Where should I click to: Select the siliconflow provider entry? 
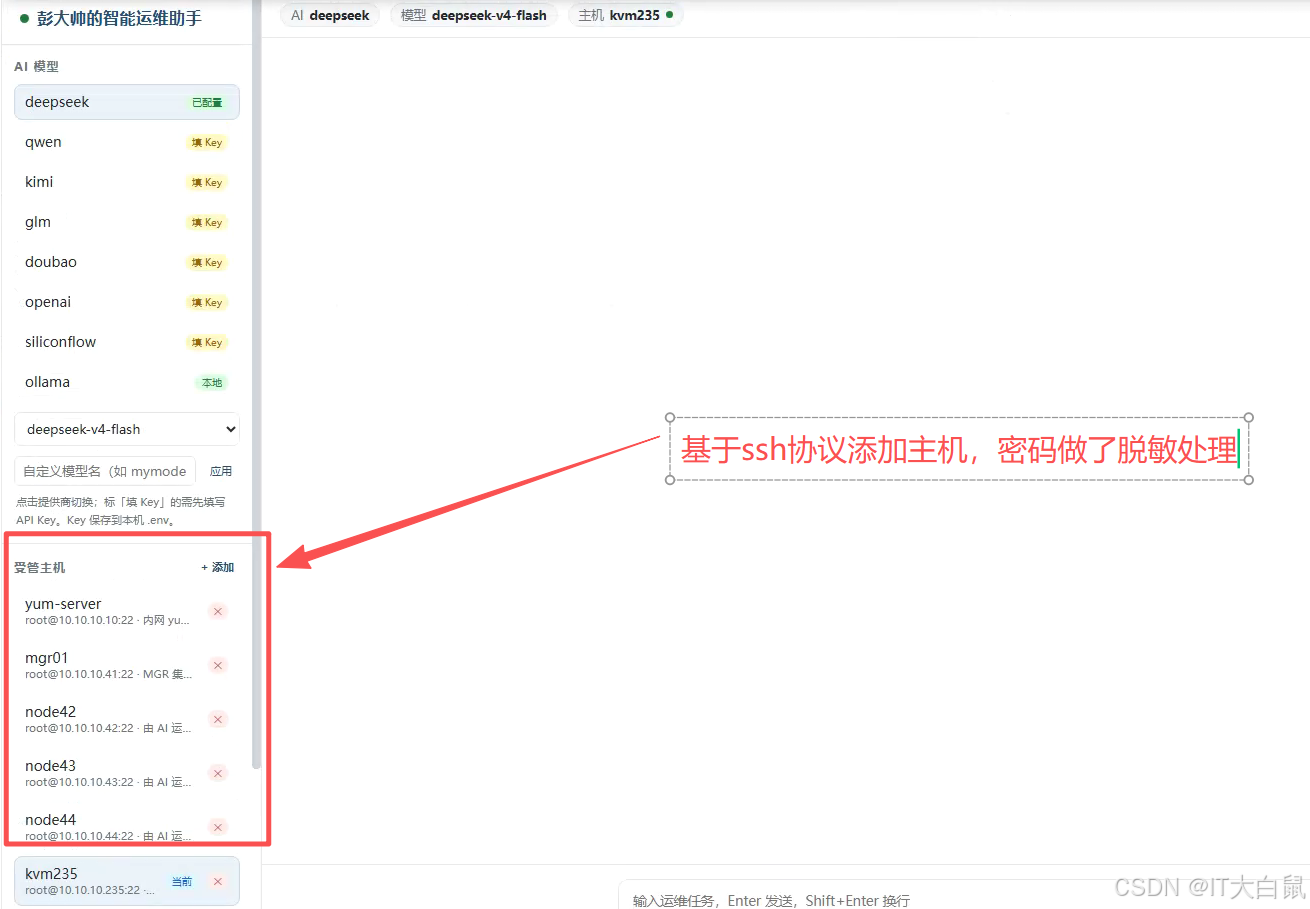click(x=127, y=342)
